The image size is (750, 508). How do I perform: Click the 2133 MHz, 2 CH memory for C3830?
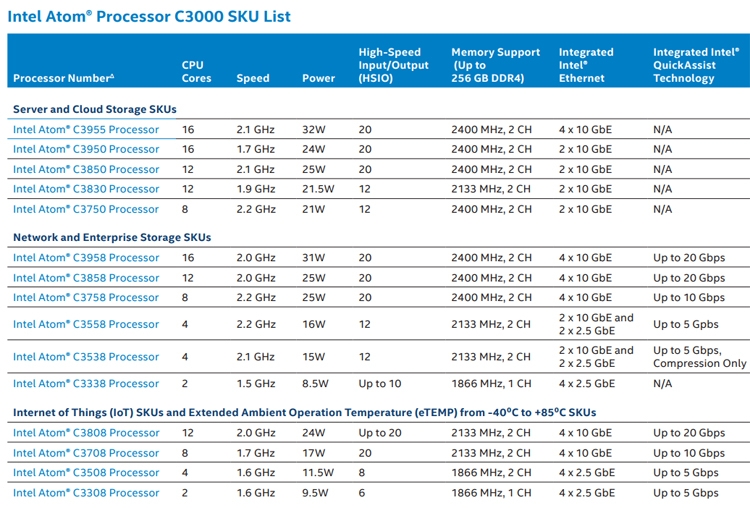tap(491, 189)
